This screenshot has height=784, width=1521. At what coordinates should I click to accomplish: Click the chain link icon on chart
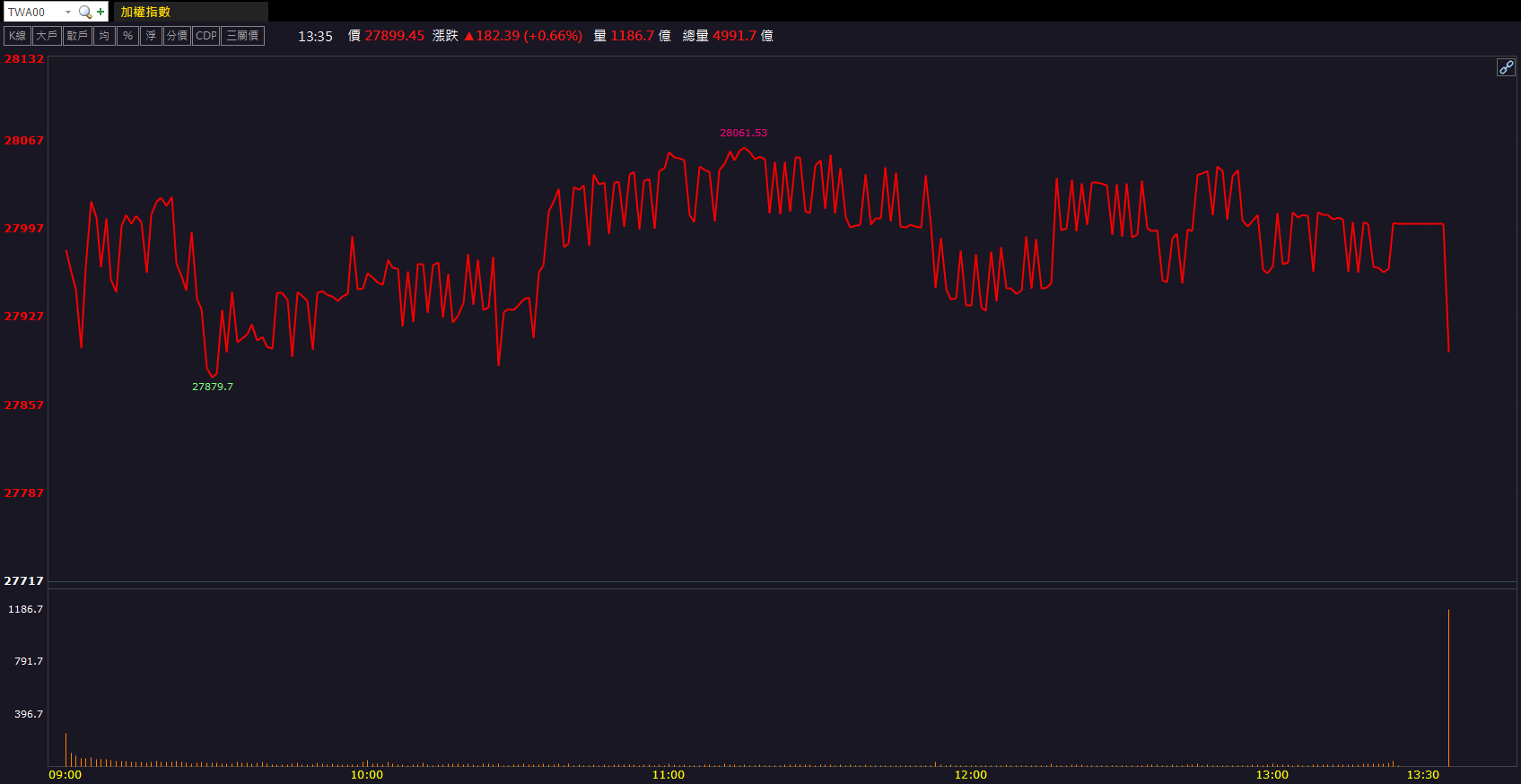[x=1506, y=67]
